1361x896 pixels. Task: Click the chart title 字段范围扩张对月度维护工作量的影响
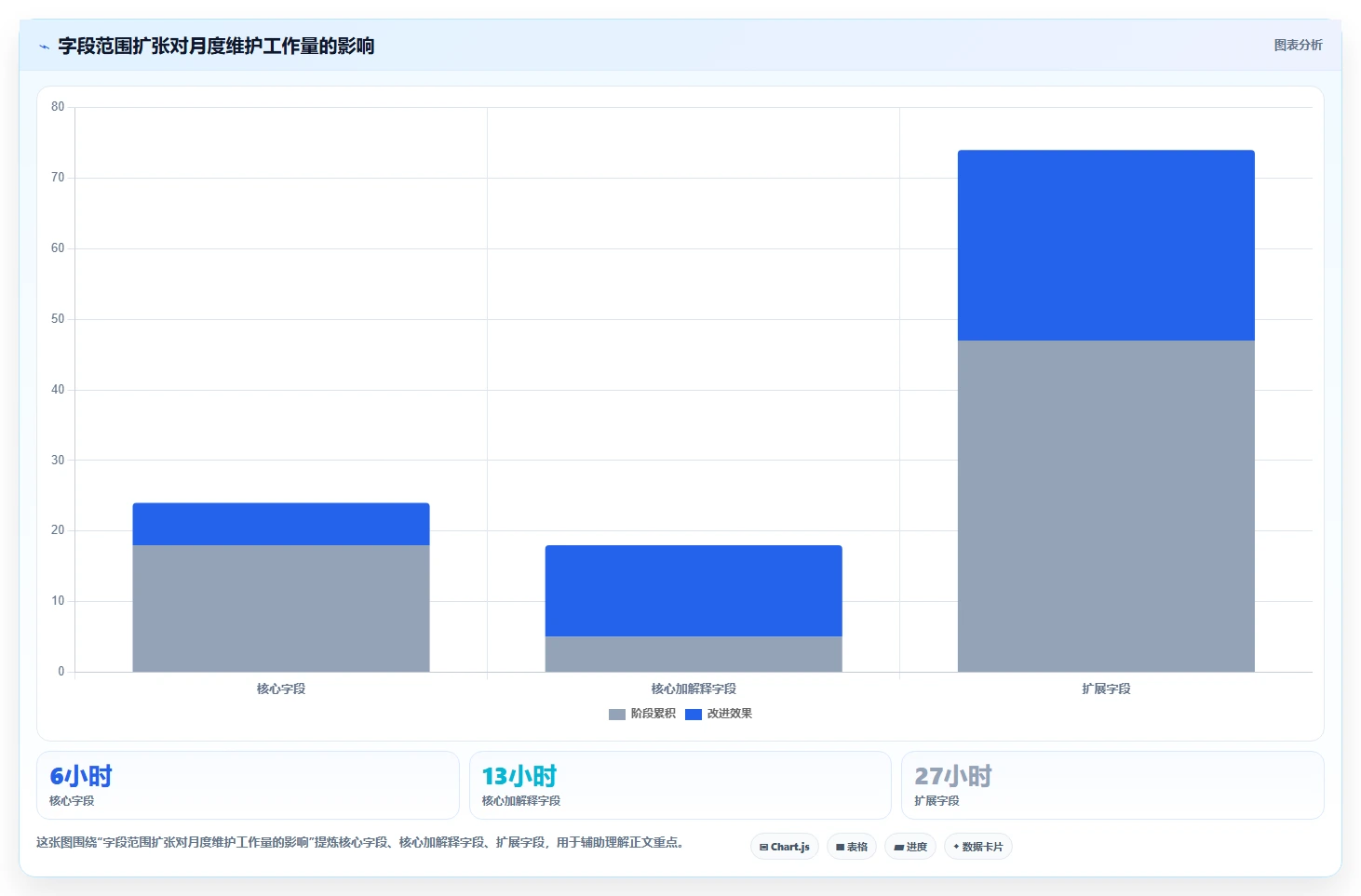tap(216, 46)
